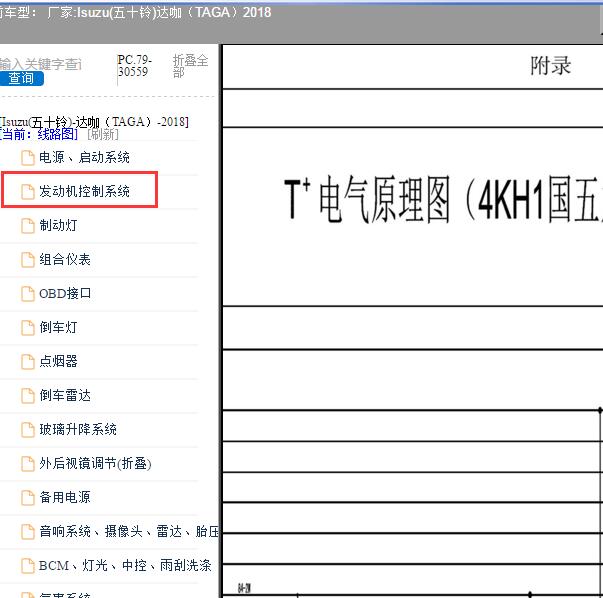Click document icon beside 组合仪表

point(27,260)
